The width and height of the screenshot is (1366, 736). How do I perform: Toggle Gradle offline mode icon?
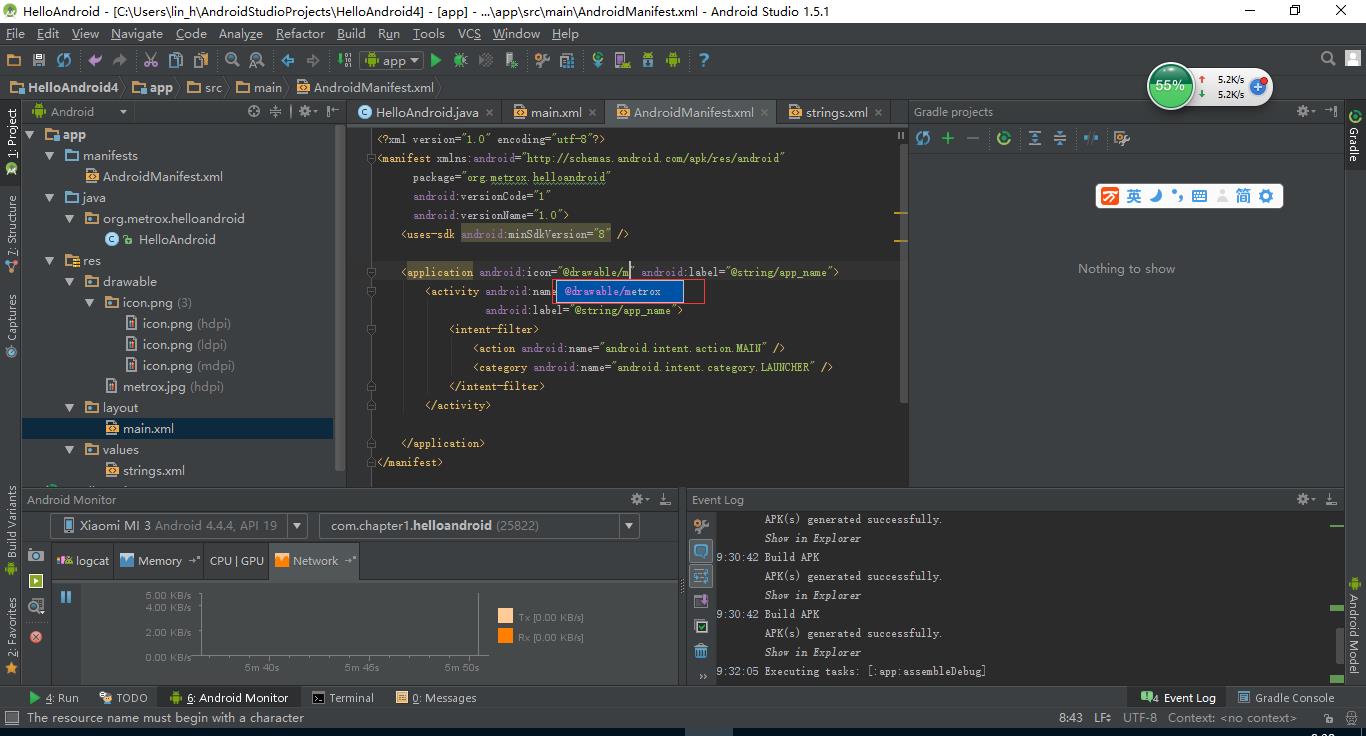(x=1091, y=138)
